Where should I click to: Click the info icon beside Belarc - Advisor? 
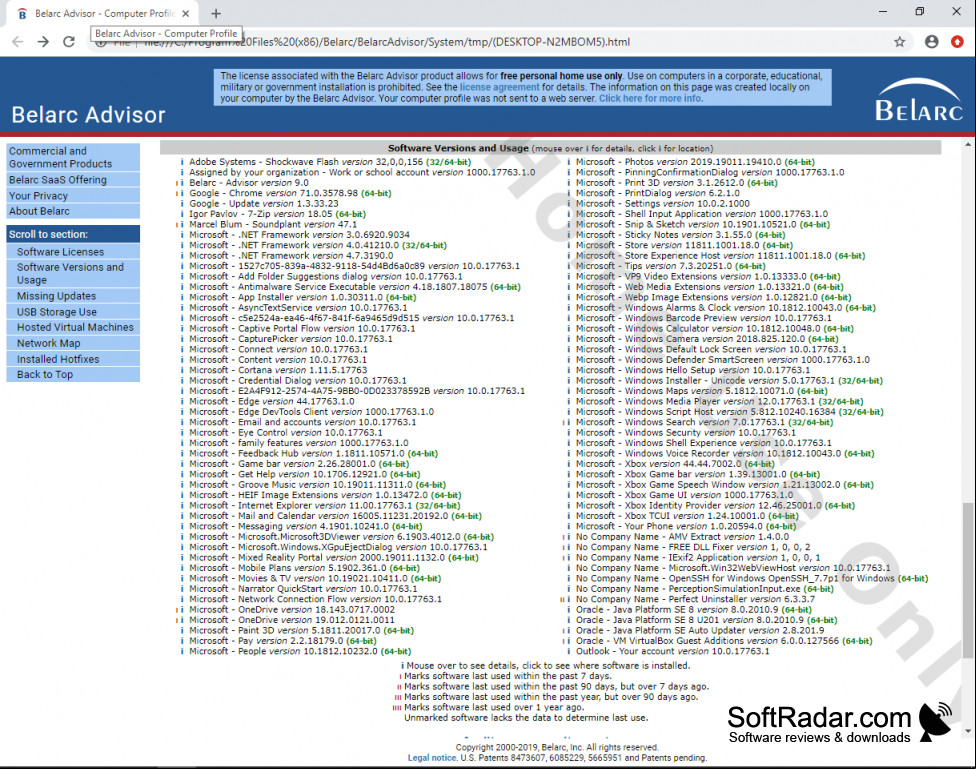coord(182,183)
